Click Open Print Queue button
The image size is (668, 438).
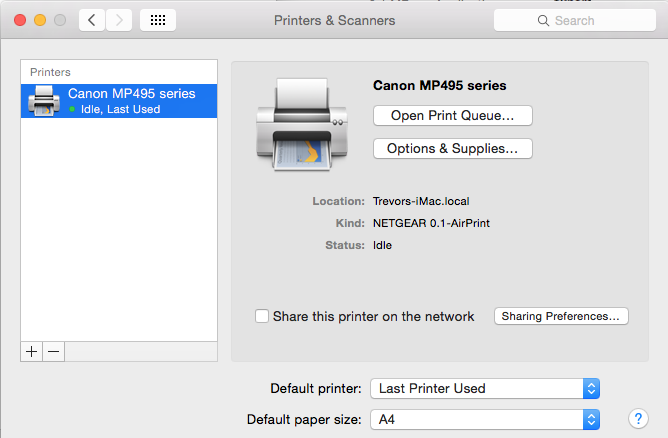pyautogui.click(x=452, y=115)
